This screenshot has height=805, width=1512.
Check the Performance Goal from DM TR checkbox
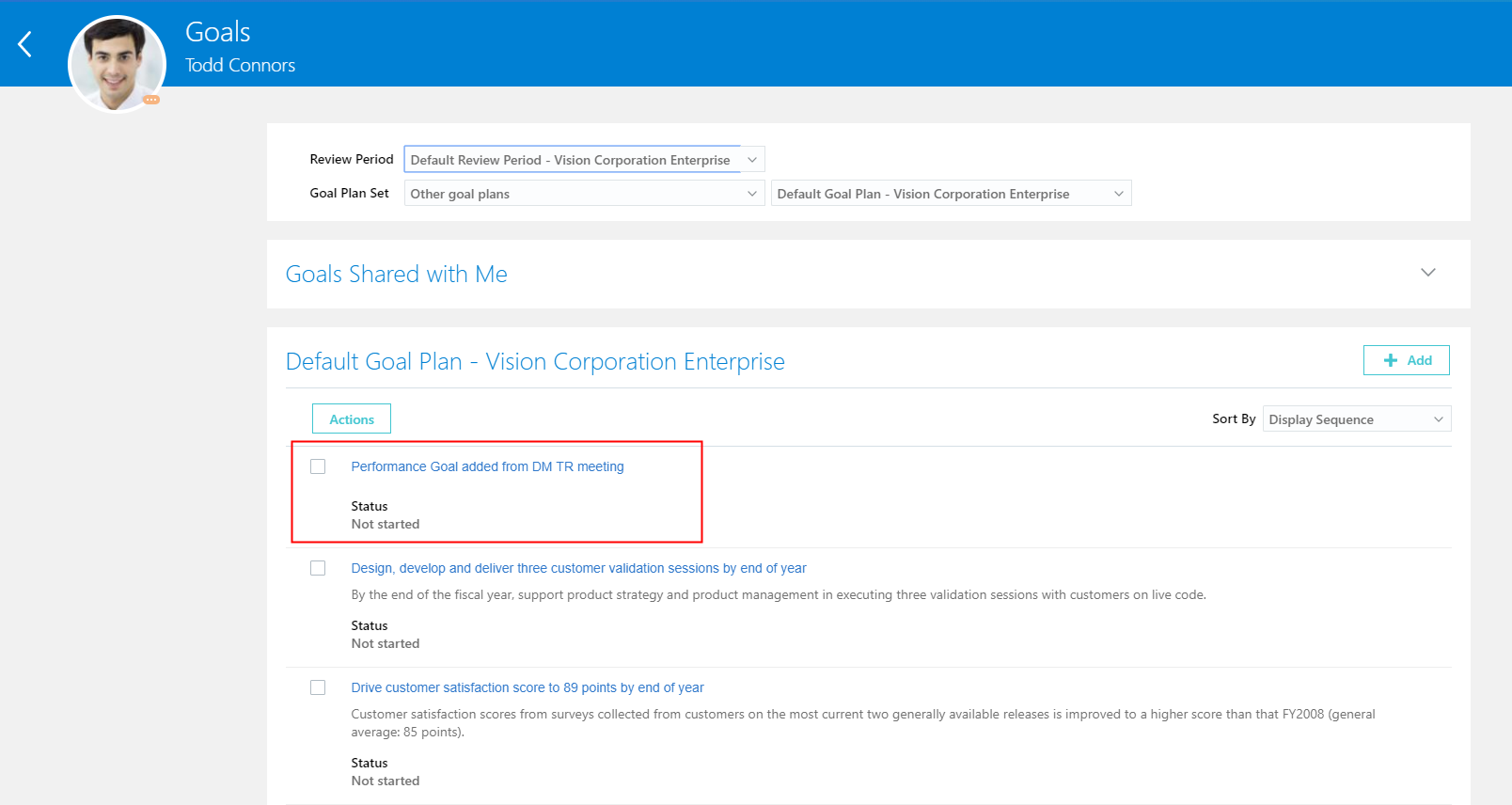coord(318,466)
